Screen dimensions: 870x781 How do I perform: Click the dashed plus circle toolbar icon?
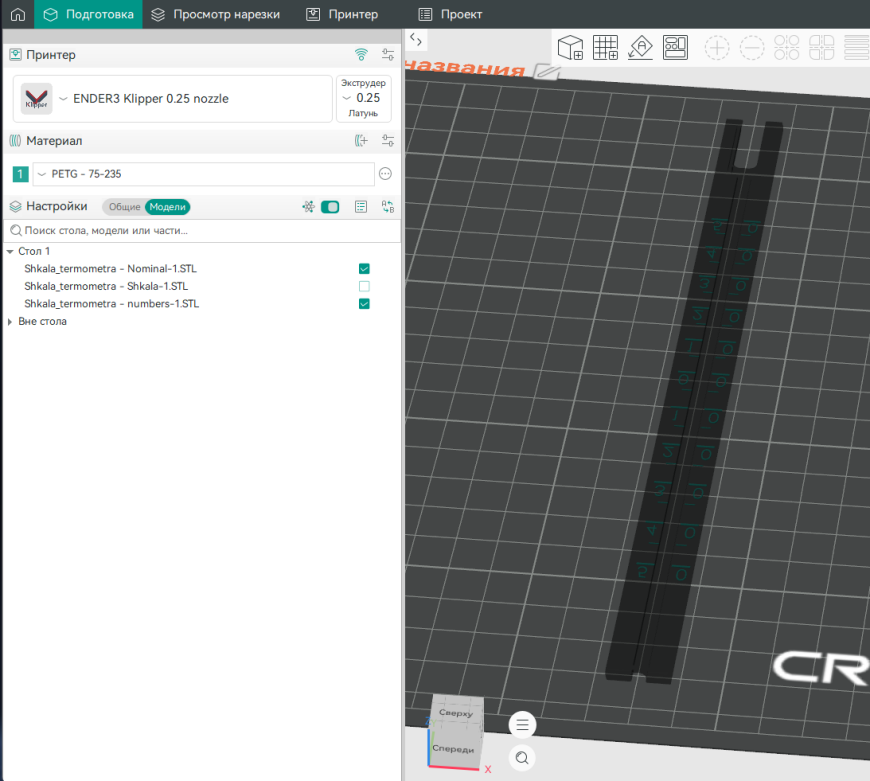tap(717, 48)
